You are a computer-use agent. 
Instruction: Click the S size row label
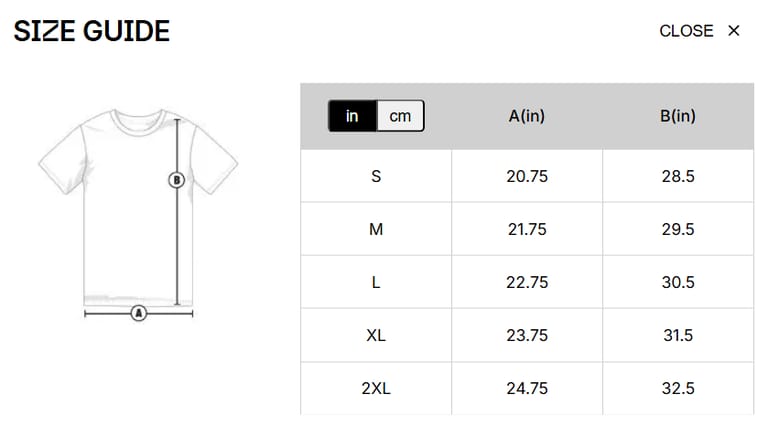376,177
